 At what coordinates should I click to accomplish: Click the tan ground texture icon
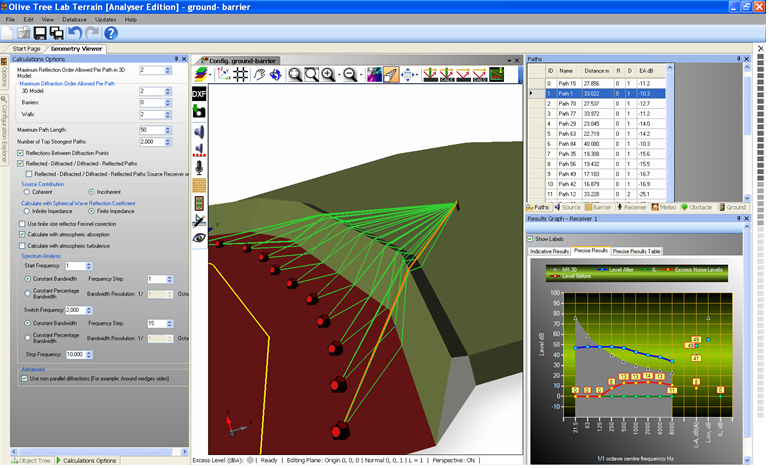pos(199,185)
